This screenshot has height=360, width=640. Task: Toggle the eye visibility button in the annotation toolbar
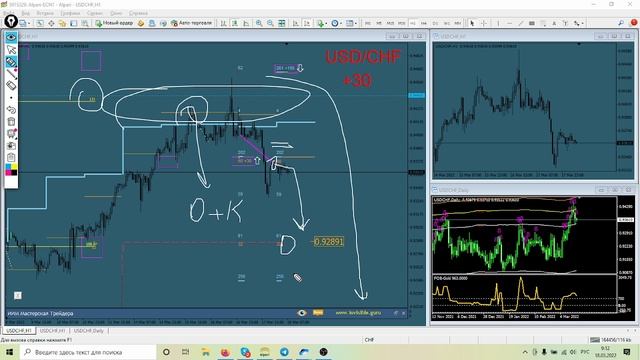click(11, 38)
